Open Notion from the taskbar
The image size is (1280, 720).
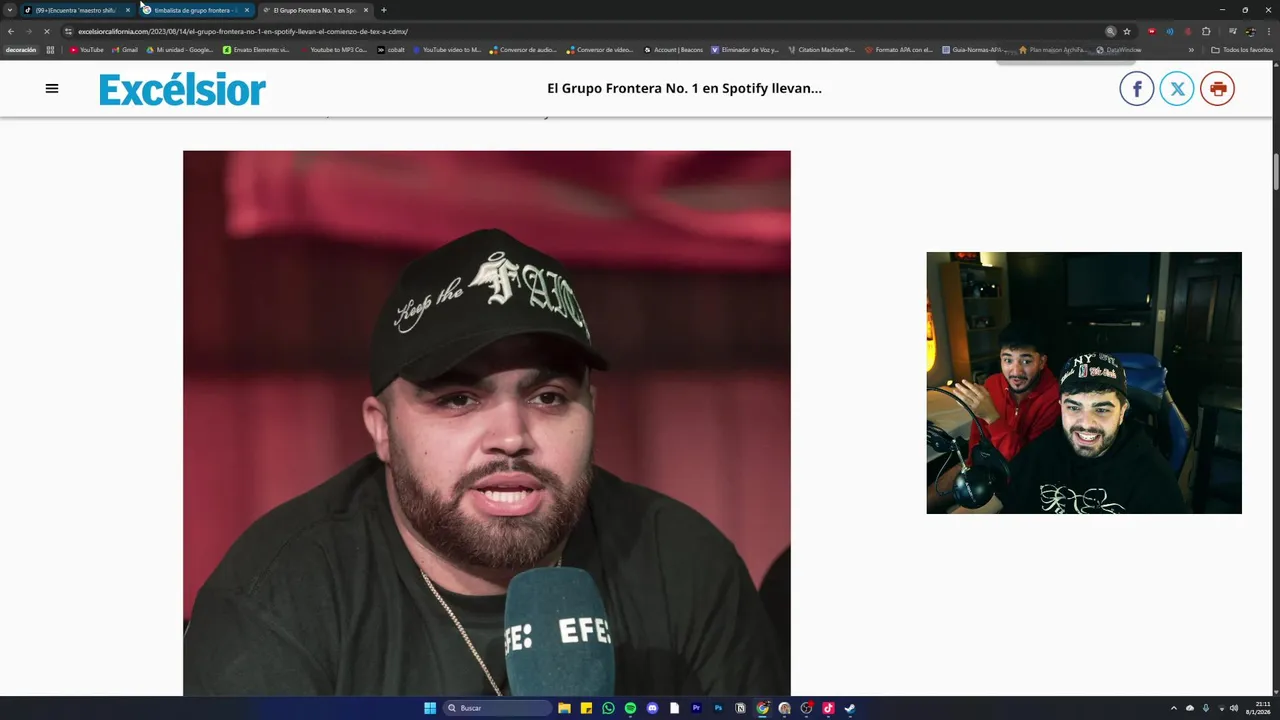point(740,708)
